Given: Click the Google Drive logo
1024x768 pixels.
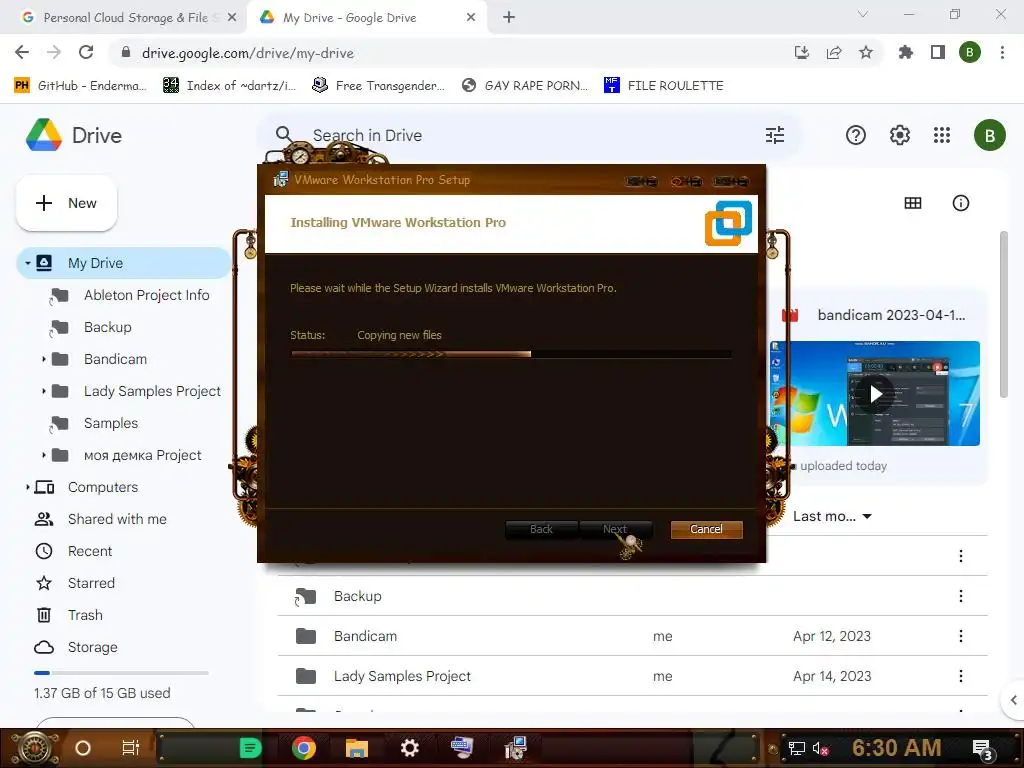Looking at the screenshot, I should (x=44, y=135).
